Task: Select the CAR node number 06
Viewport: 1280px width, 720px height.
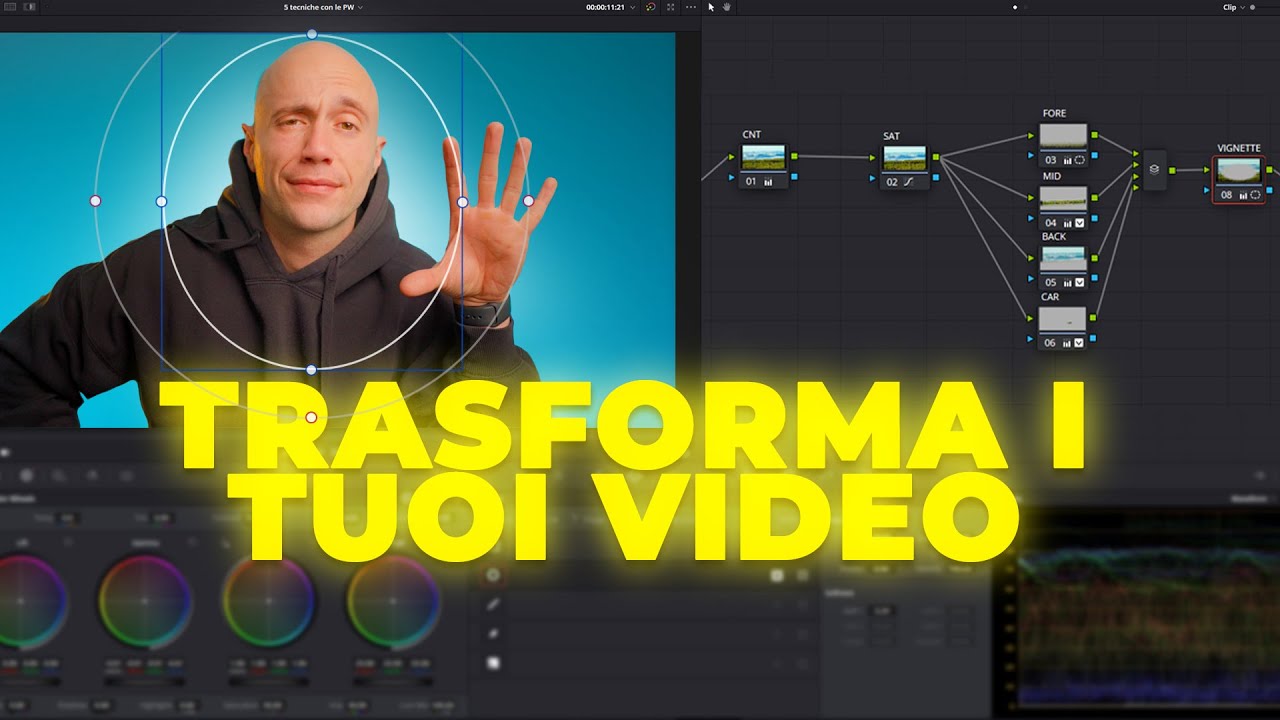Action: coord(1050,343)
